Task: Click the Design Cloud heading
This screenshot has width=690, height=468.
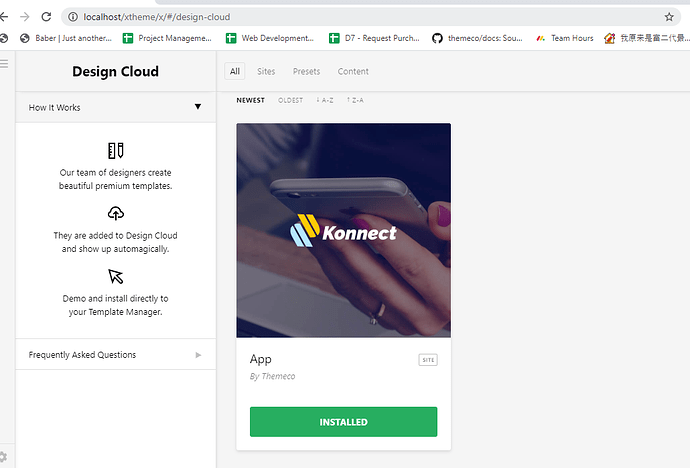Action: 115,71
